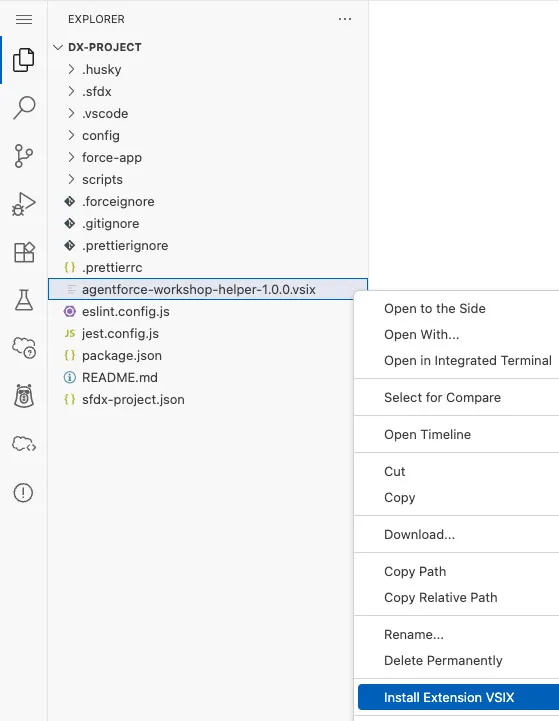Image resolution: width=559 pixels, height=721 pixels.
Task: Click the .gitignore file icon
Action: [x=69, y=223]
